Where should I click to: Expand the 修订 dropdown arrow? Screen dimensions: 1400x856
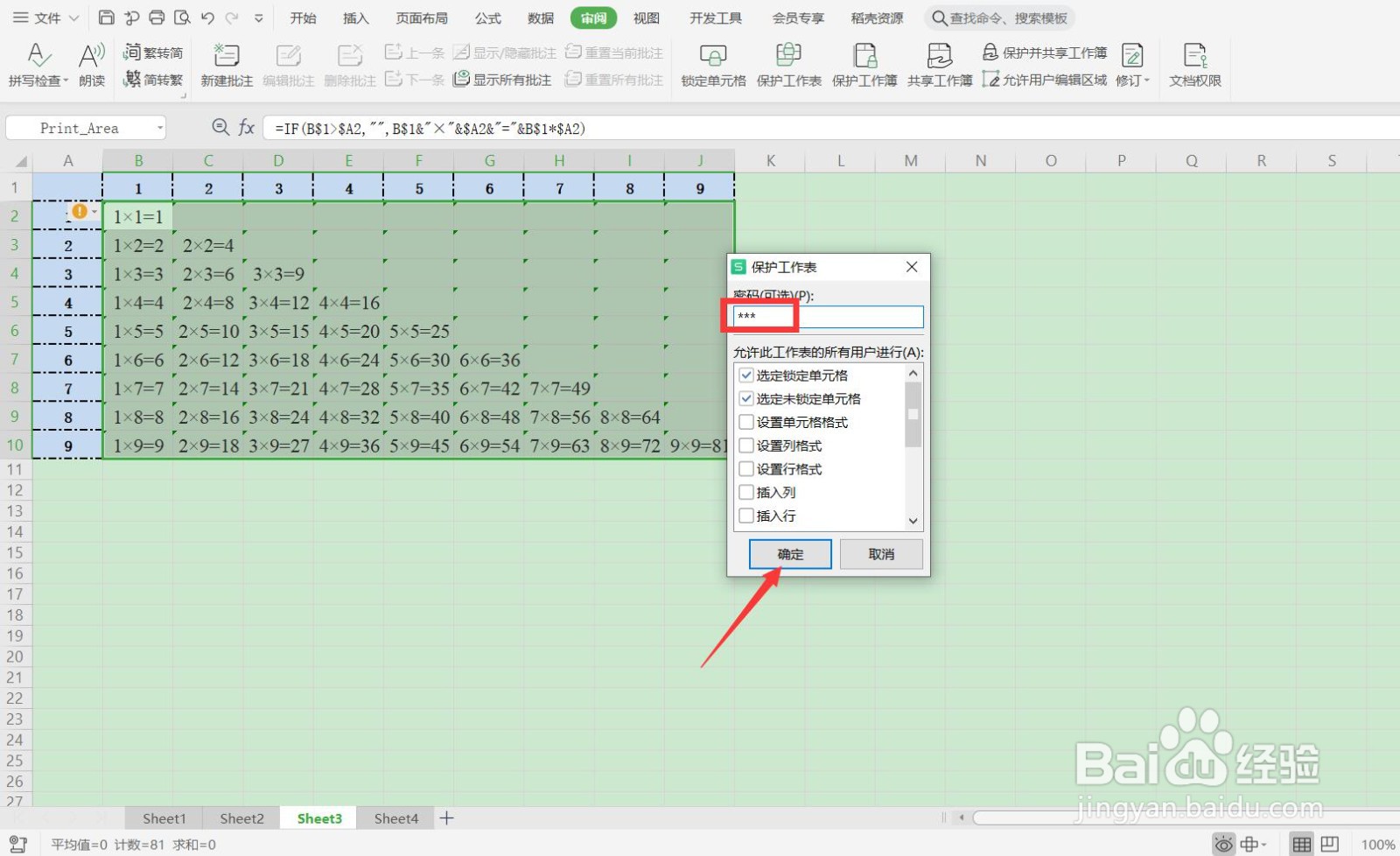[x=1147, y=81]
